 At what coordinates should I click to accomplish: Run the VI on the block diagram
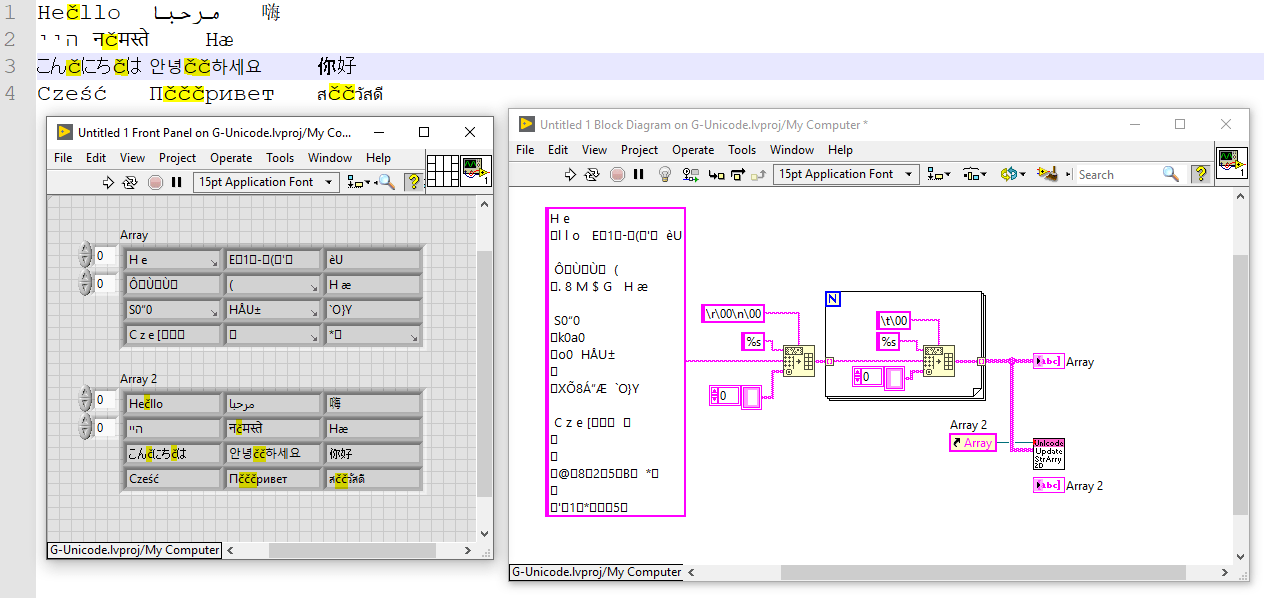coord(570,174)
